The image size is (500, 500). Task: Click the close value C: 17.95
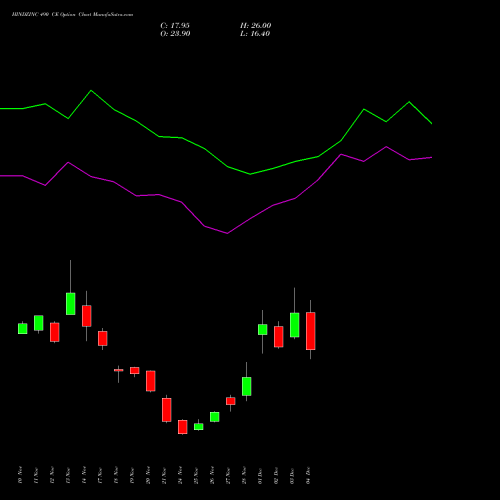pos(175,26)
